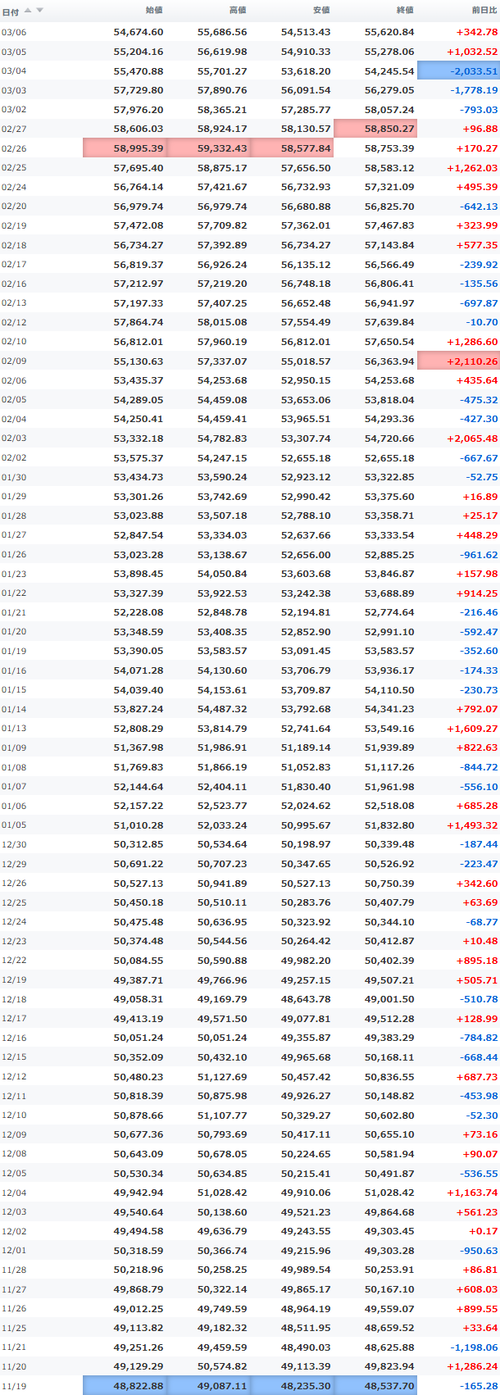Select the 11/19 date row
Viewport: 500px width, 1395px height.
tap(250, 1385)
